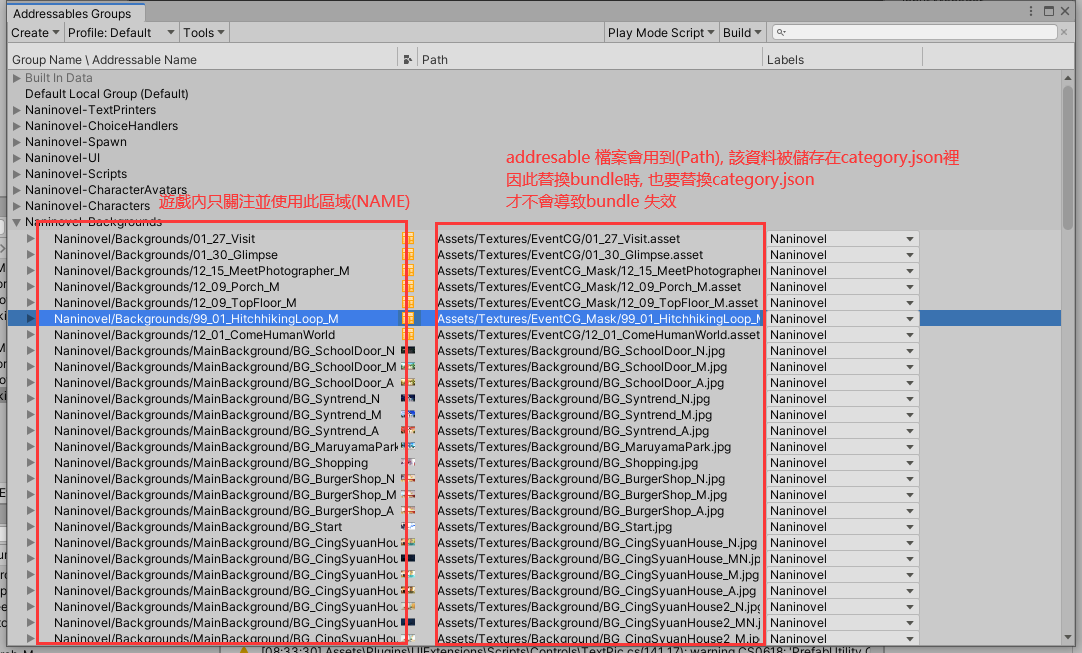Screen dimensions: 1082x653
Task: Open the Build menu
Action: (x=741, y=33)
